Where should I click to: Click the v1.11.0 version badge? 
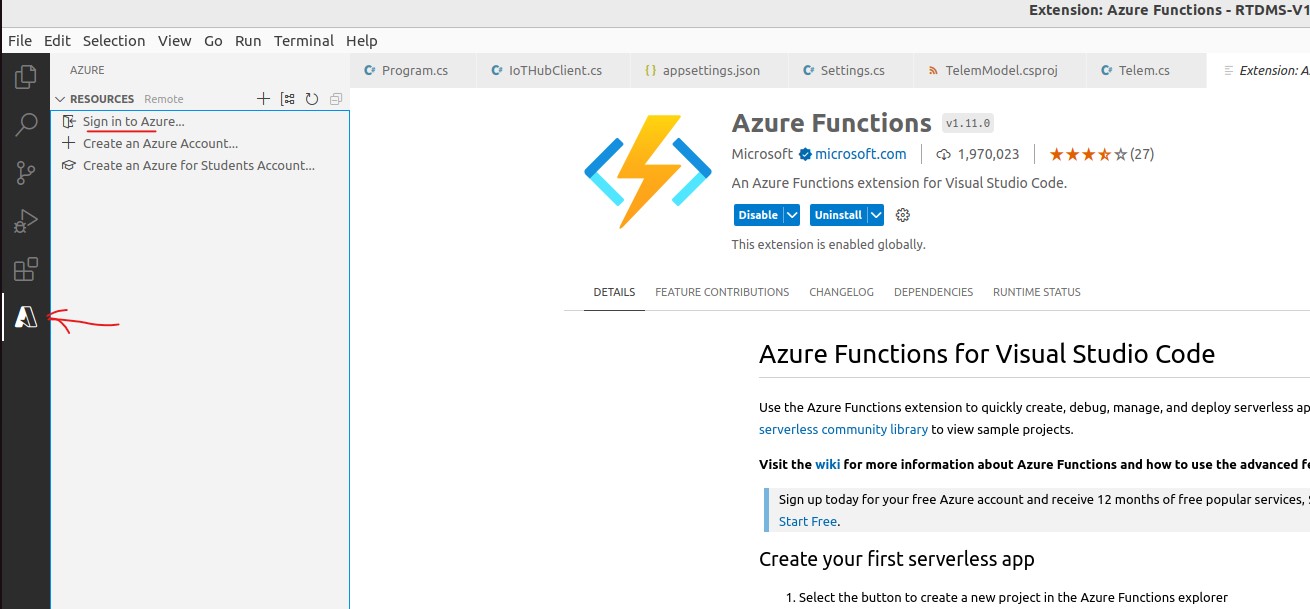(x=966, y=124)
